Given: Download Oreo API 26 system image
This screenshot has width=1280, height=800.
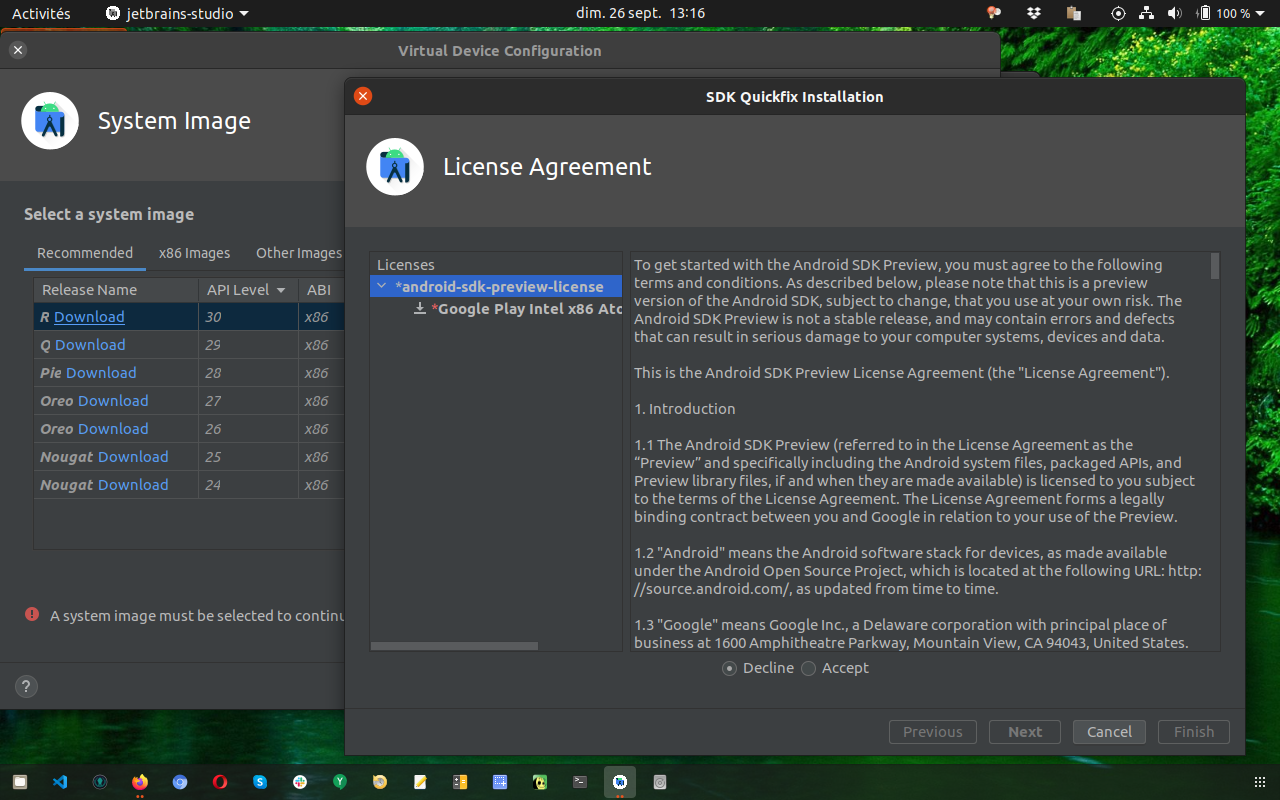Looking at the screenshot, I should [113, 429].
